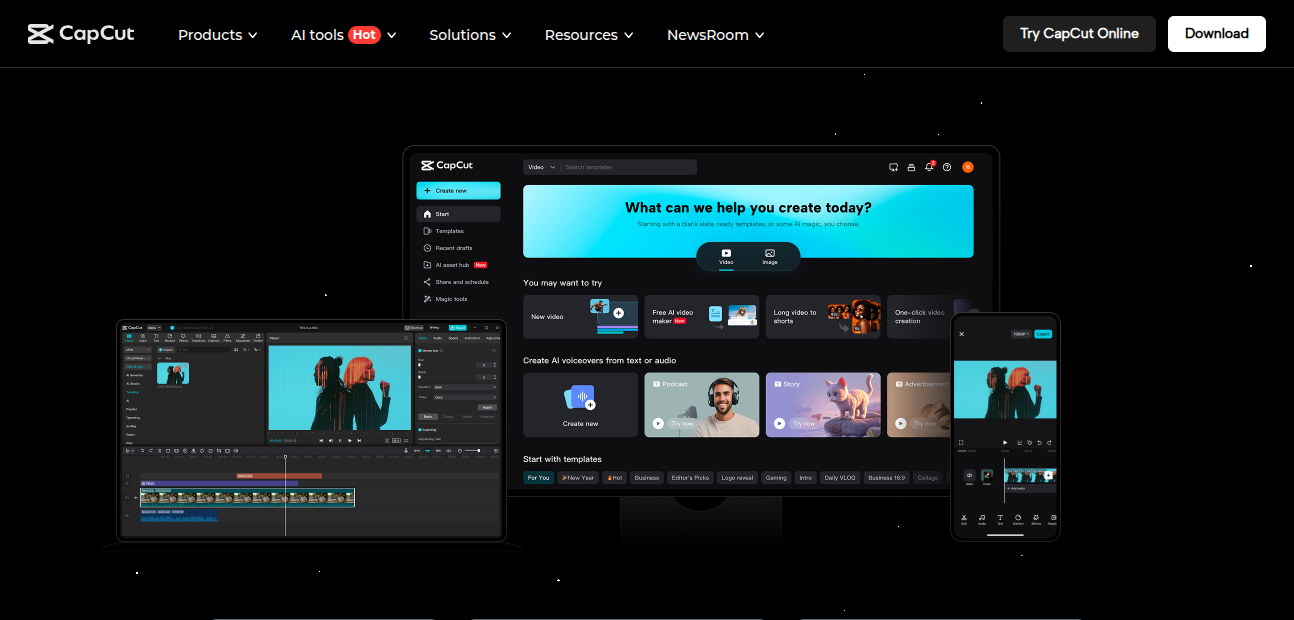Click the help question mark icon
1294x620 pixels.
click(947, 167)
